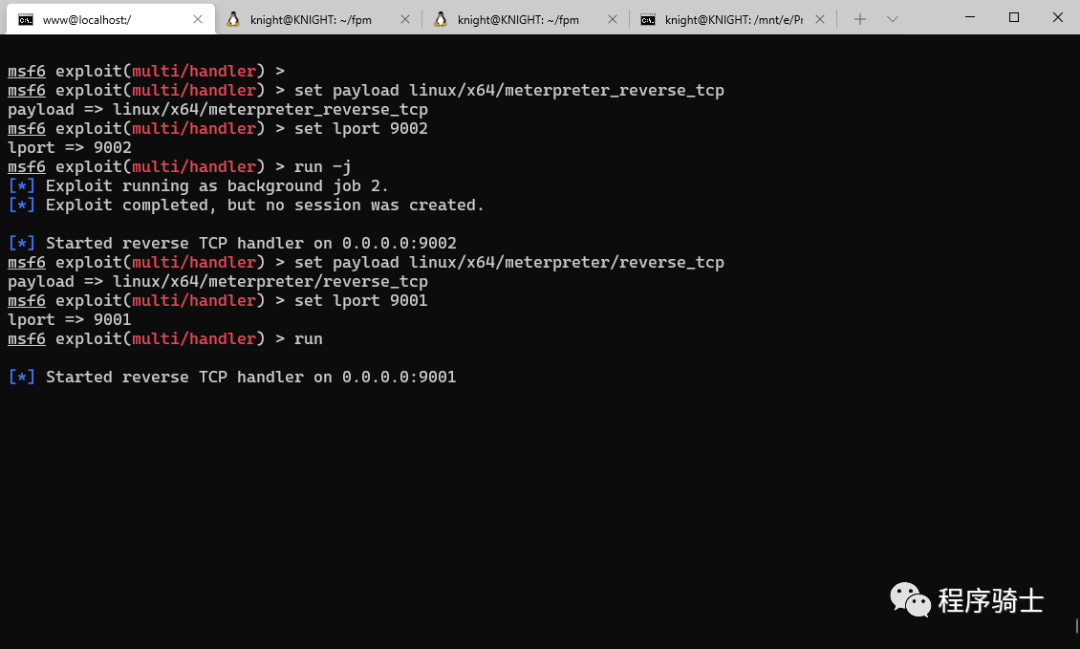Maximize the terminal window
Screen dimensions: 1080x649
pyautogui.click(x=1014, y=17)
